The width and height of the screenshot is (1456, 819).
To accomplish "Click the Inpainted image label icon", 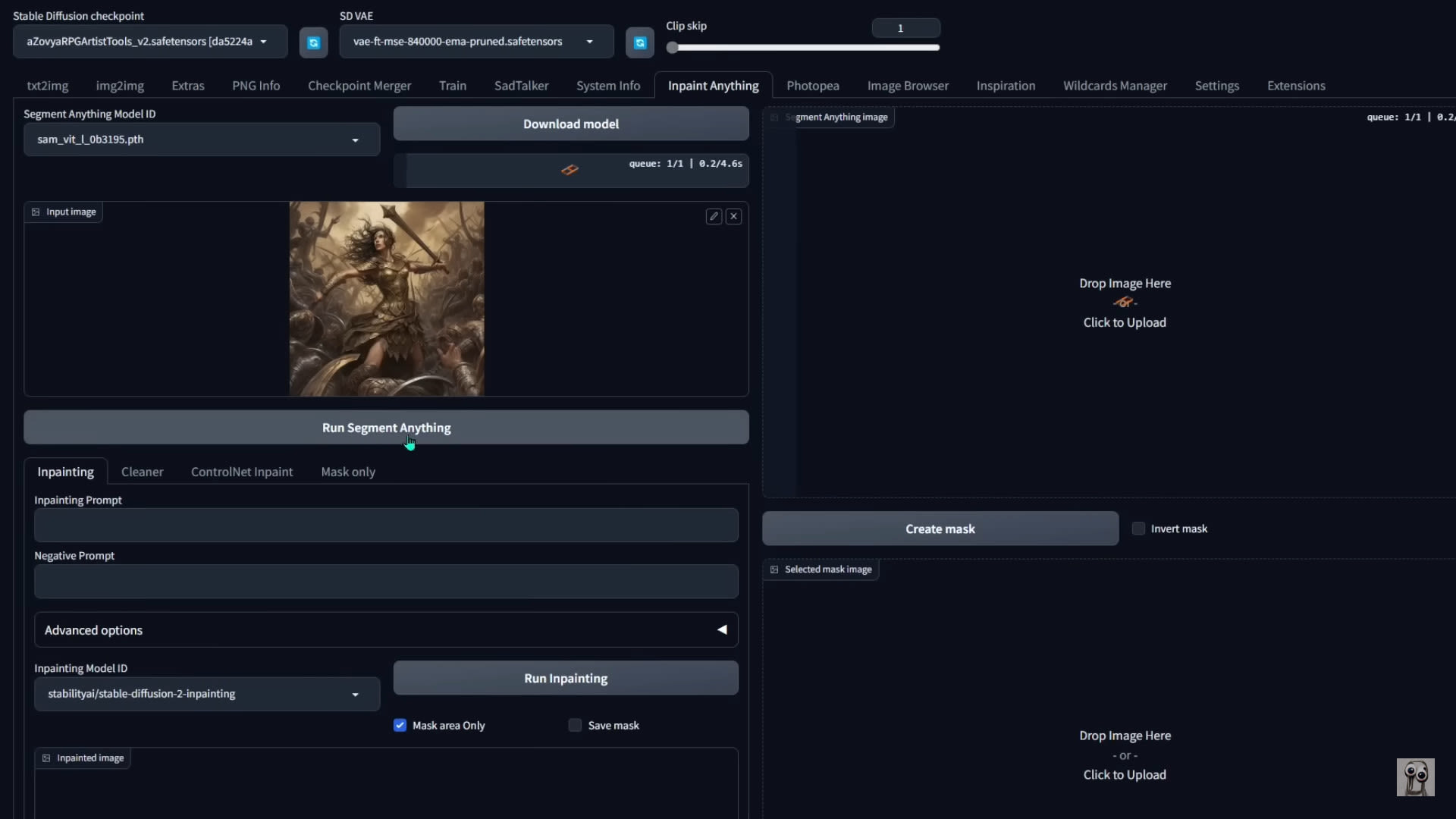I will 46,758.
